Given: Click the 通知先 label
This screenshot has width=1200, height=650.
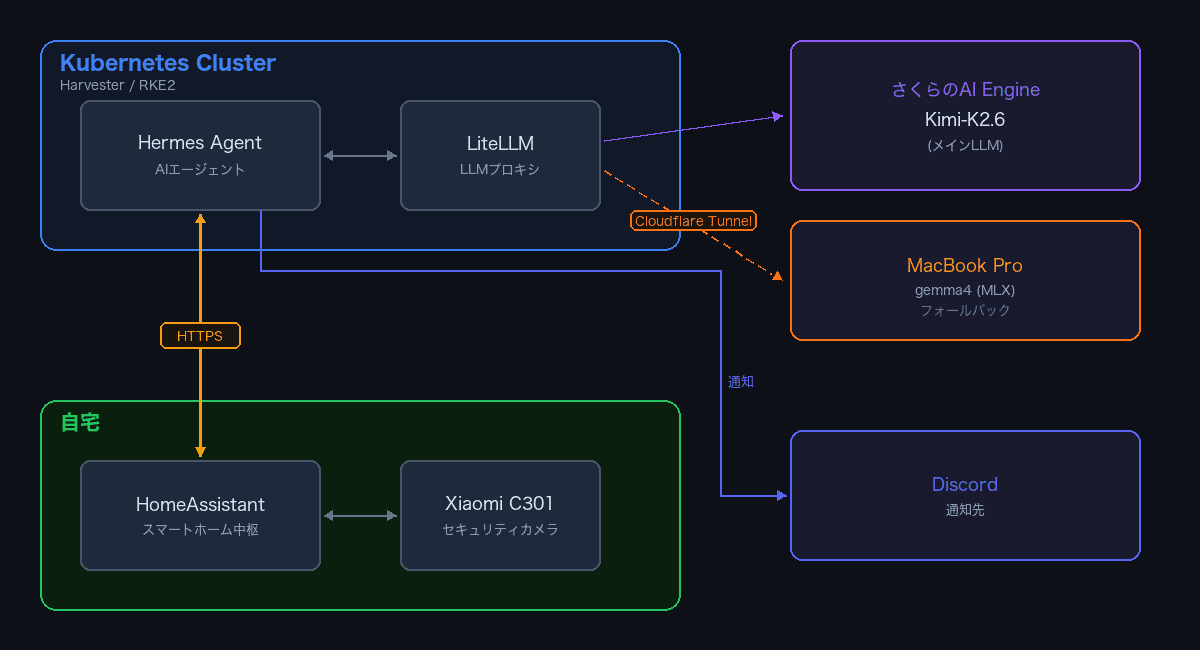Looking at the screenshot, I should tap(965, 510).
